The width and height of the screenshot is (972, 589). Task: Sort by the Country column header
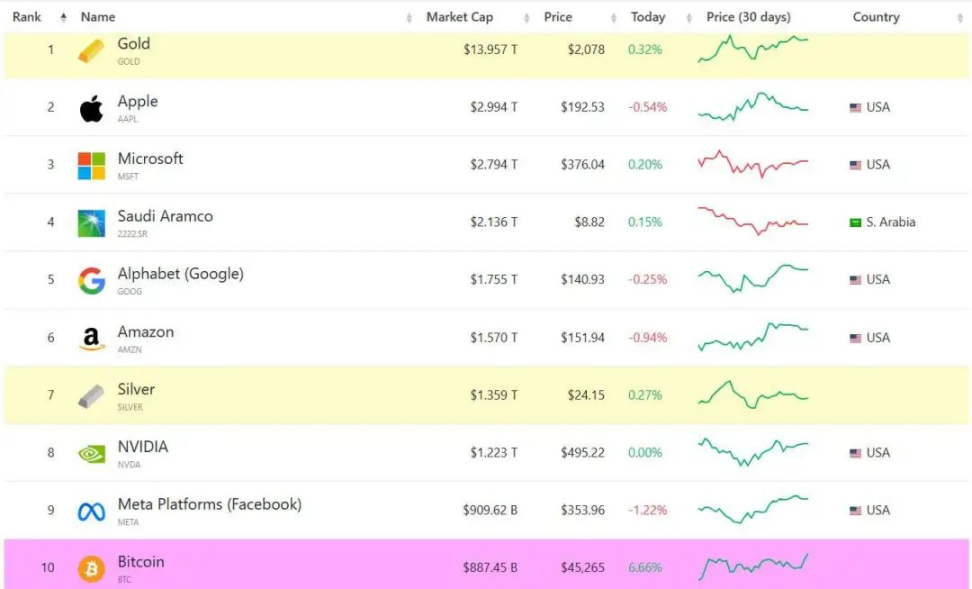tap(876, 17)
